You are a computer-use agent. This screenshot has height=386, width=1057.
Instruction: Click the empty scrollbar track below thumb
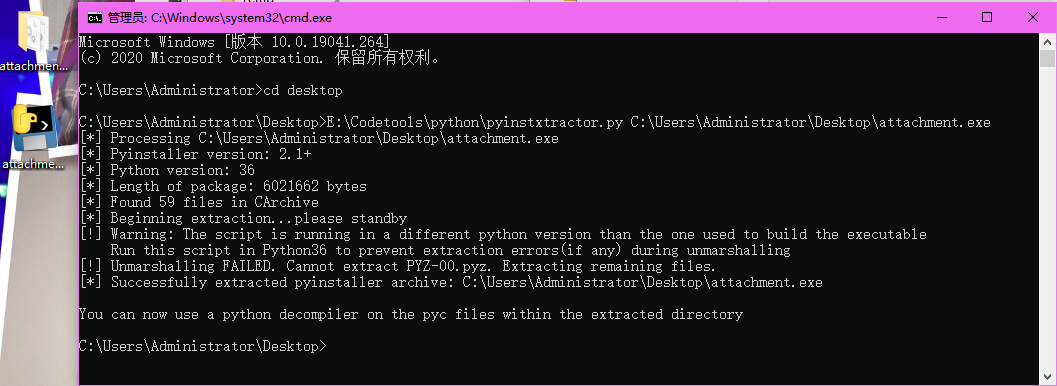[1046, 222]
